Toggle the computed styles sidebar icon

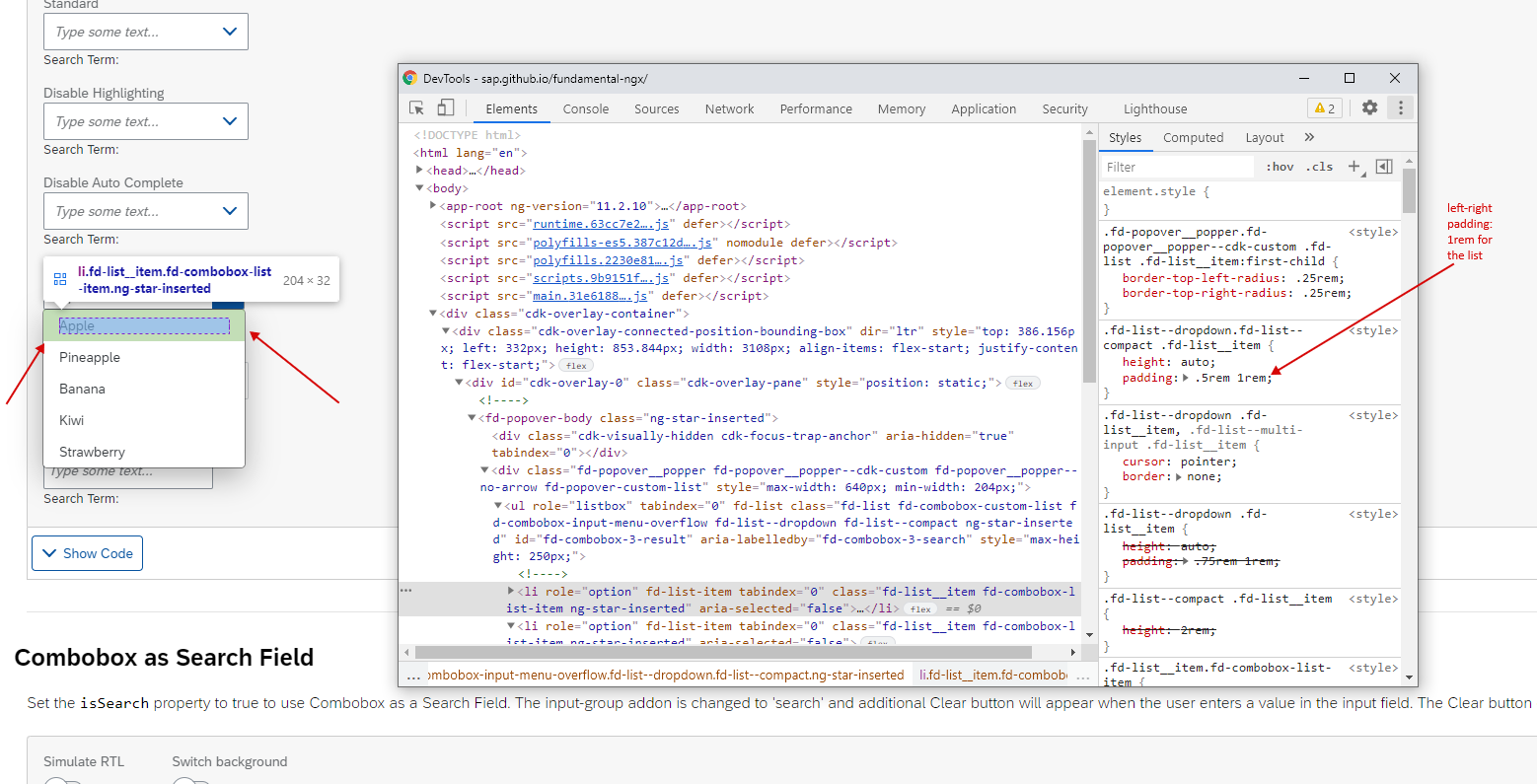[x=1384, y=167]
